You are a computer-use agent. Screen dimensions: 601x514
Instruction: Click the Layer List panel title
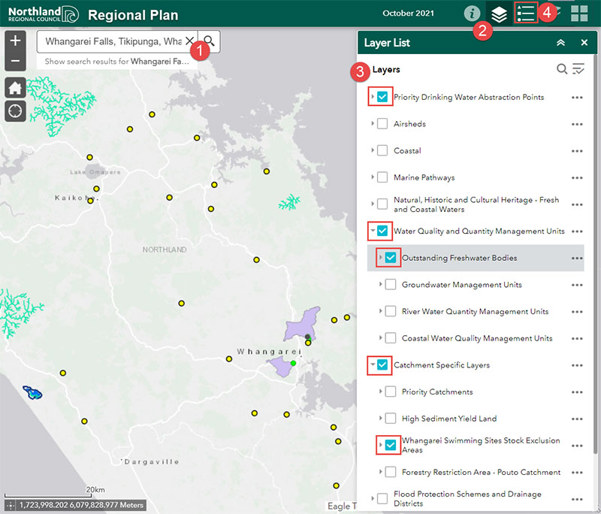(x=387, y=43)
